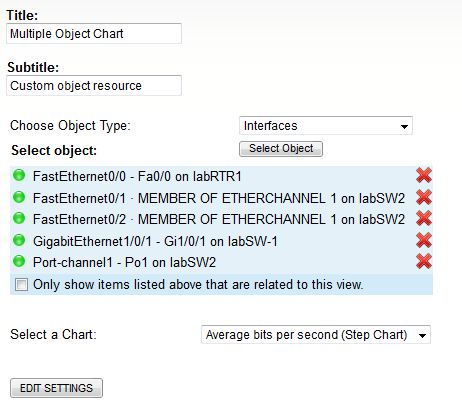The height and width of the screenshot is (412, 462).
Task: Focus the Title input field
Action: pos(94,33)
